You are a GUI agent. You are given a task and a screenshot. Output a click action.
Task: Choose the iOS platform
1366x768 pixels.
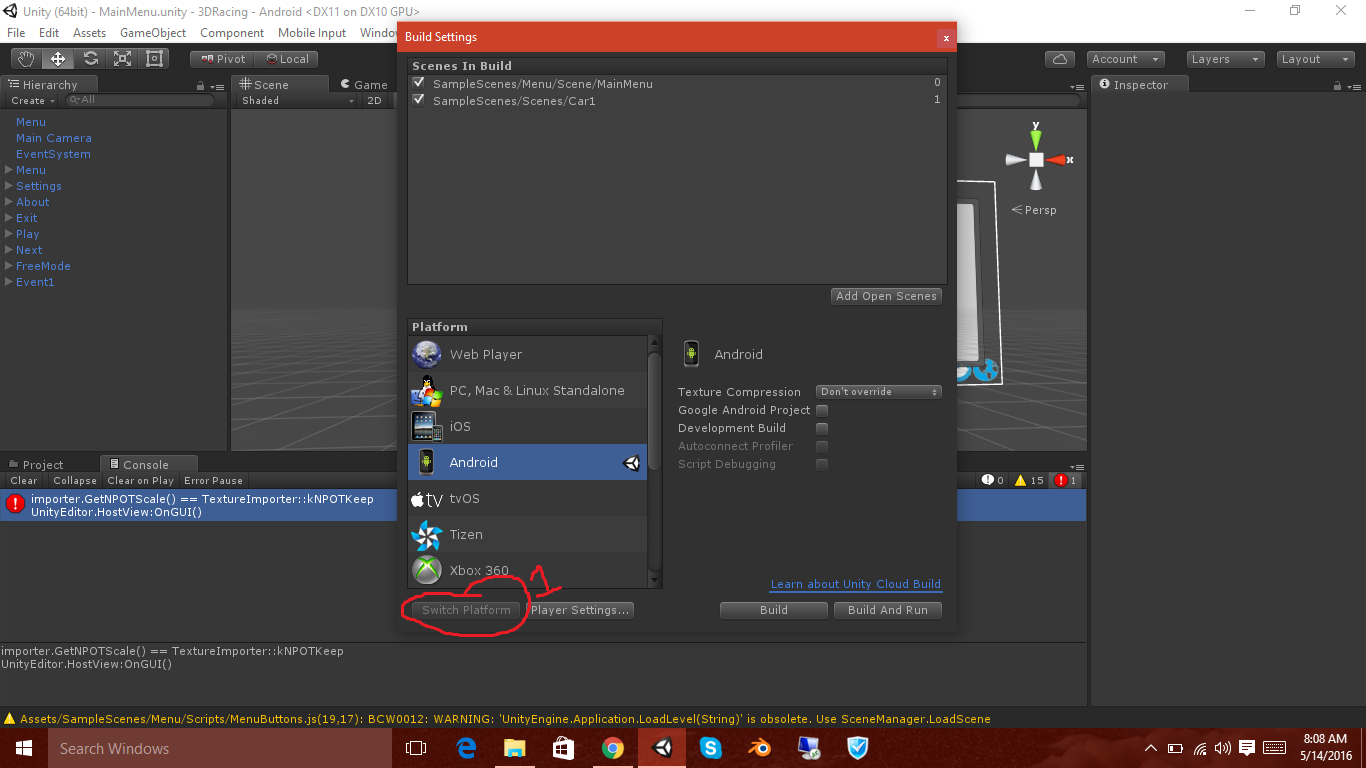coord(528,426)
